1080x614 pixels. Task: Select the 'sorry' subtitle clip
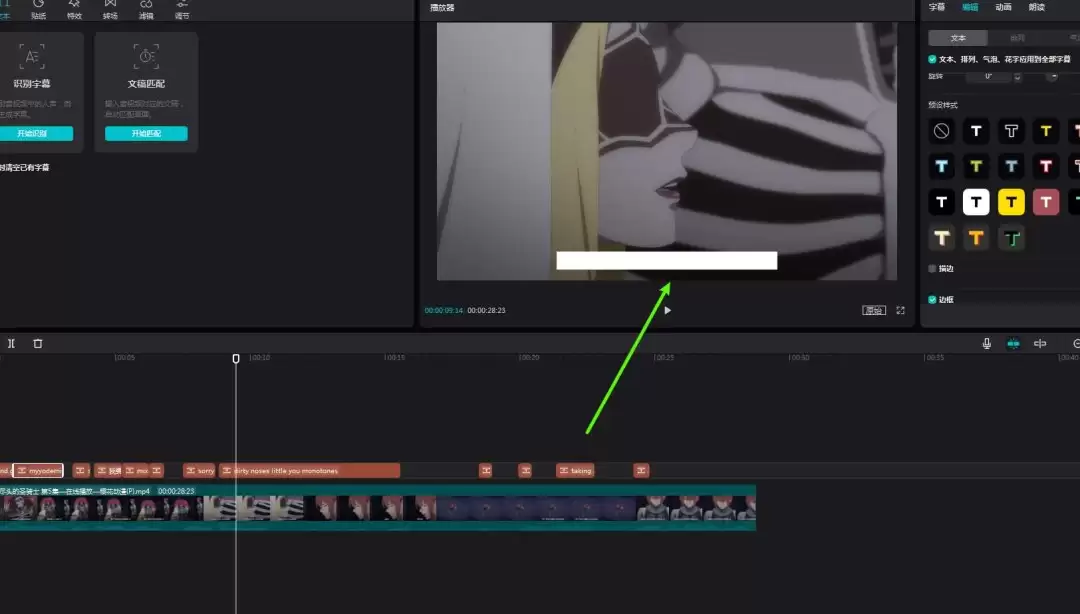pos(200,471)
